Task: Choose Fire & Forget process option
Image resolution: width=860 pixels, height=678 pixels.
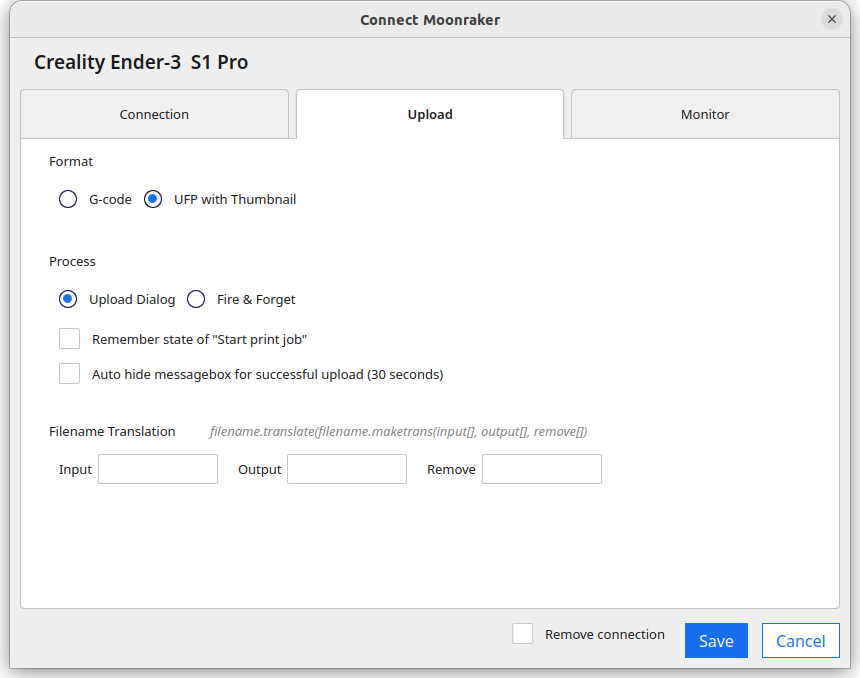Action: pyautogui.click(x=196, y=300)
